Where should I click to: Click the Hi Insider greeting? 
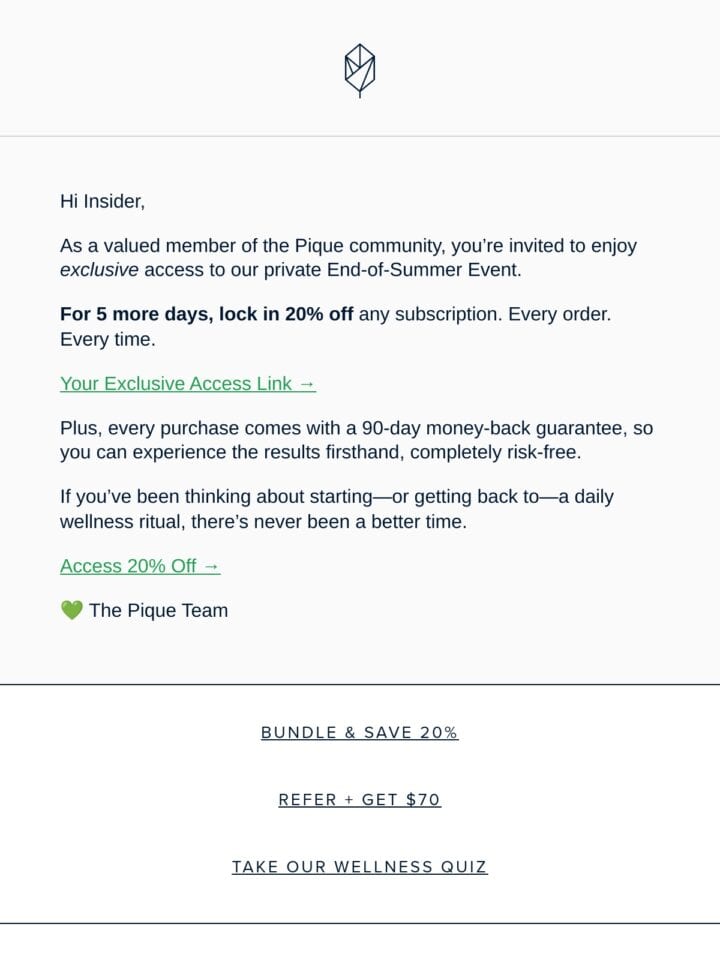click(102, 201)
